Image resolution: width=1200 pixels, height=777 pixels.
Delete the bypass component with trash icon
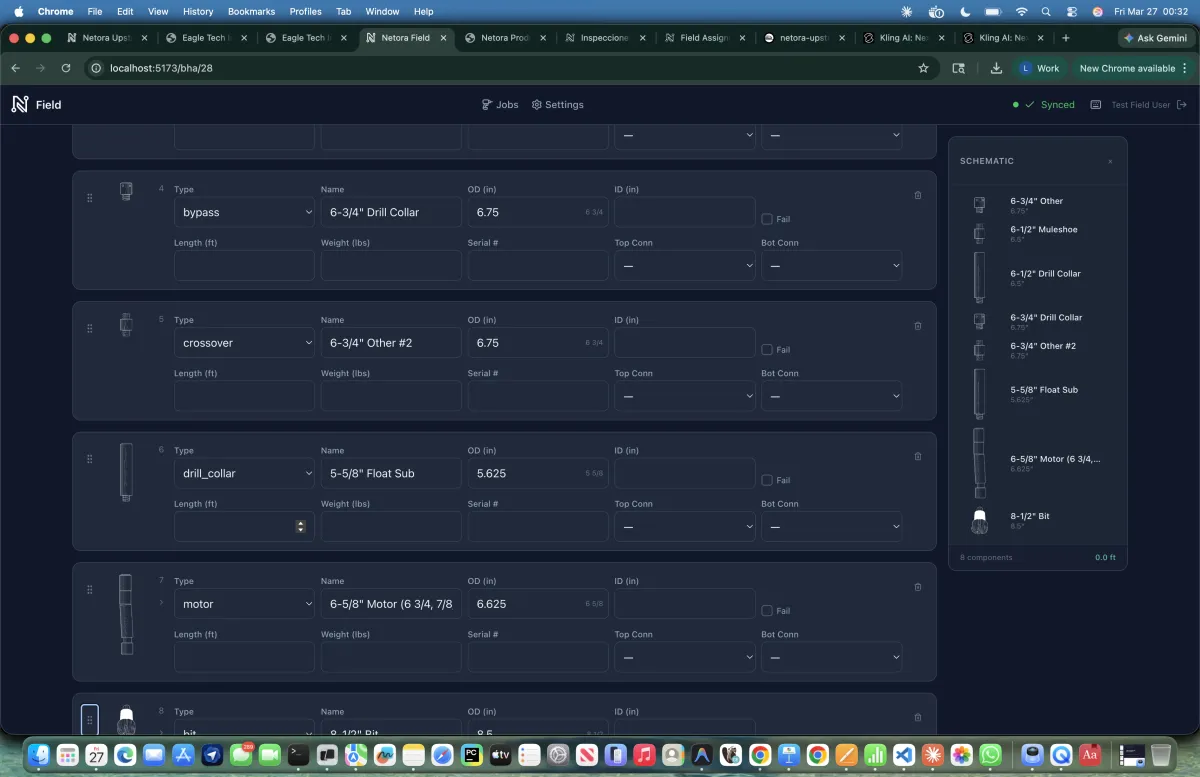click(918, 195)
